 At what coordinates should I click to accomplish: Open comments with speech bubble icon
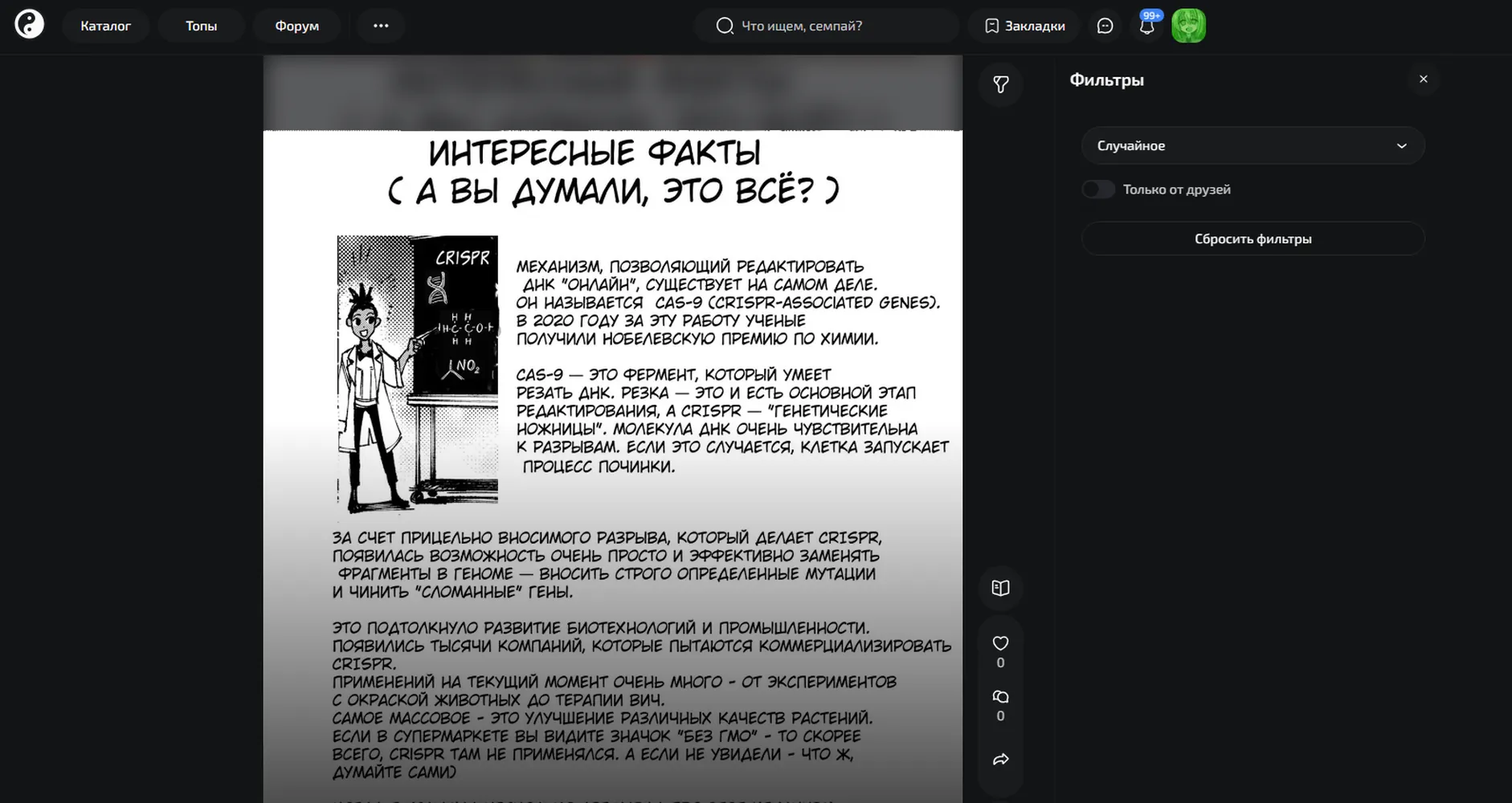(x=1000, y=696)
